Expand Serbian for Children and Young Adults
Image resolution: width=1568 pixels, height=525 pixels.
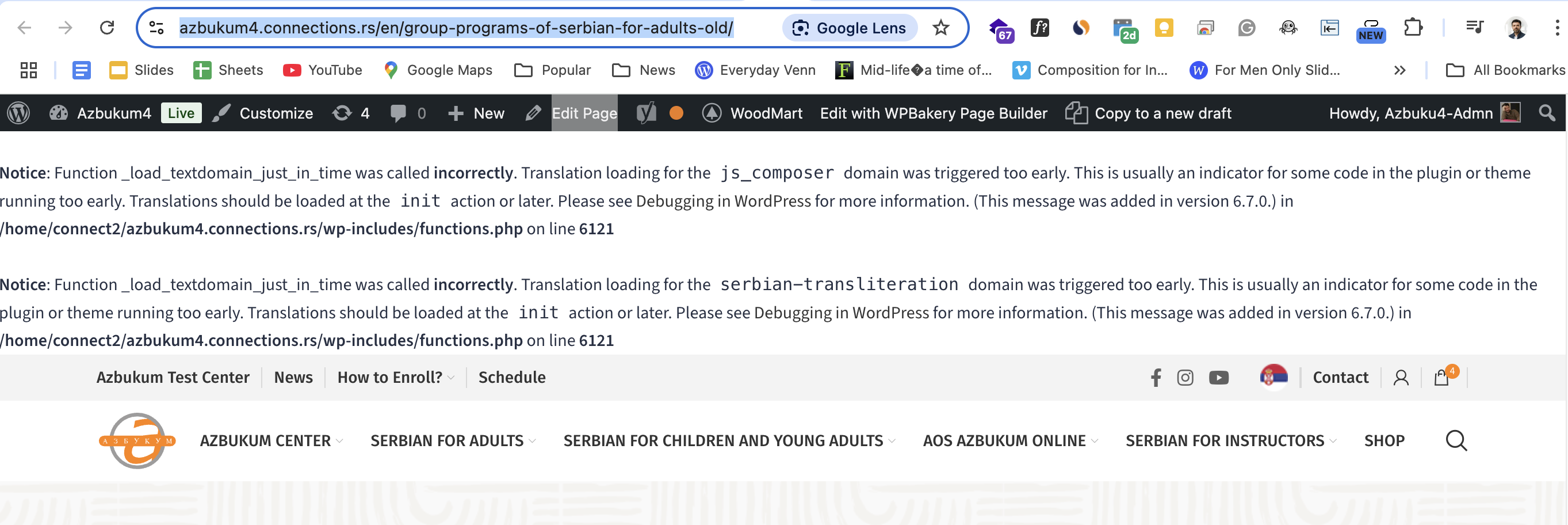click(729, 440)
